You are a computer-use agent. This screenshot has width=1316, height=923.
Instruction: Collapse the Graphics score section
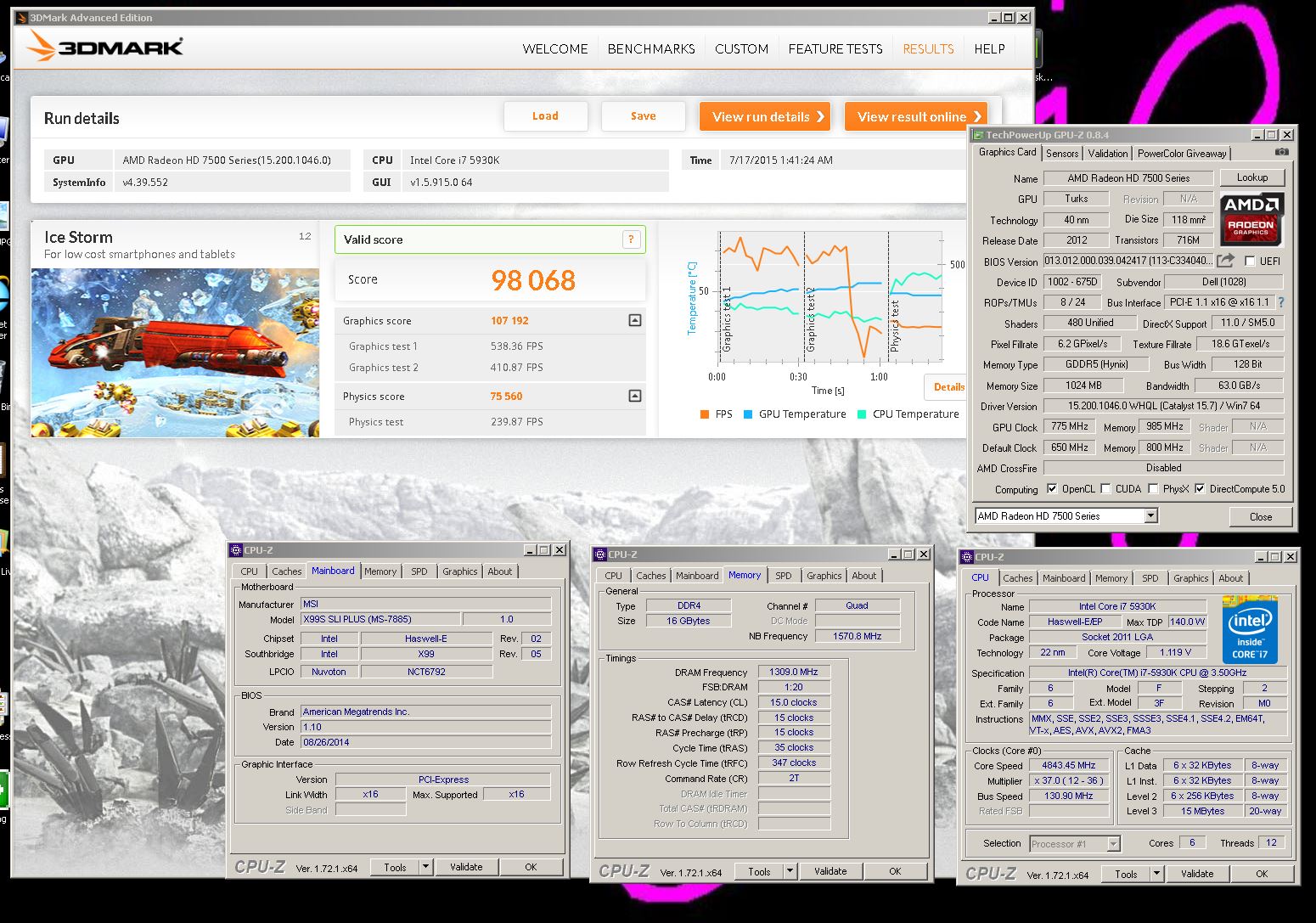(634, 320)
